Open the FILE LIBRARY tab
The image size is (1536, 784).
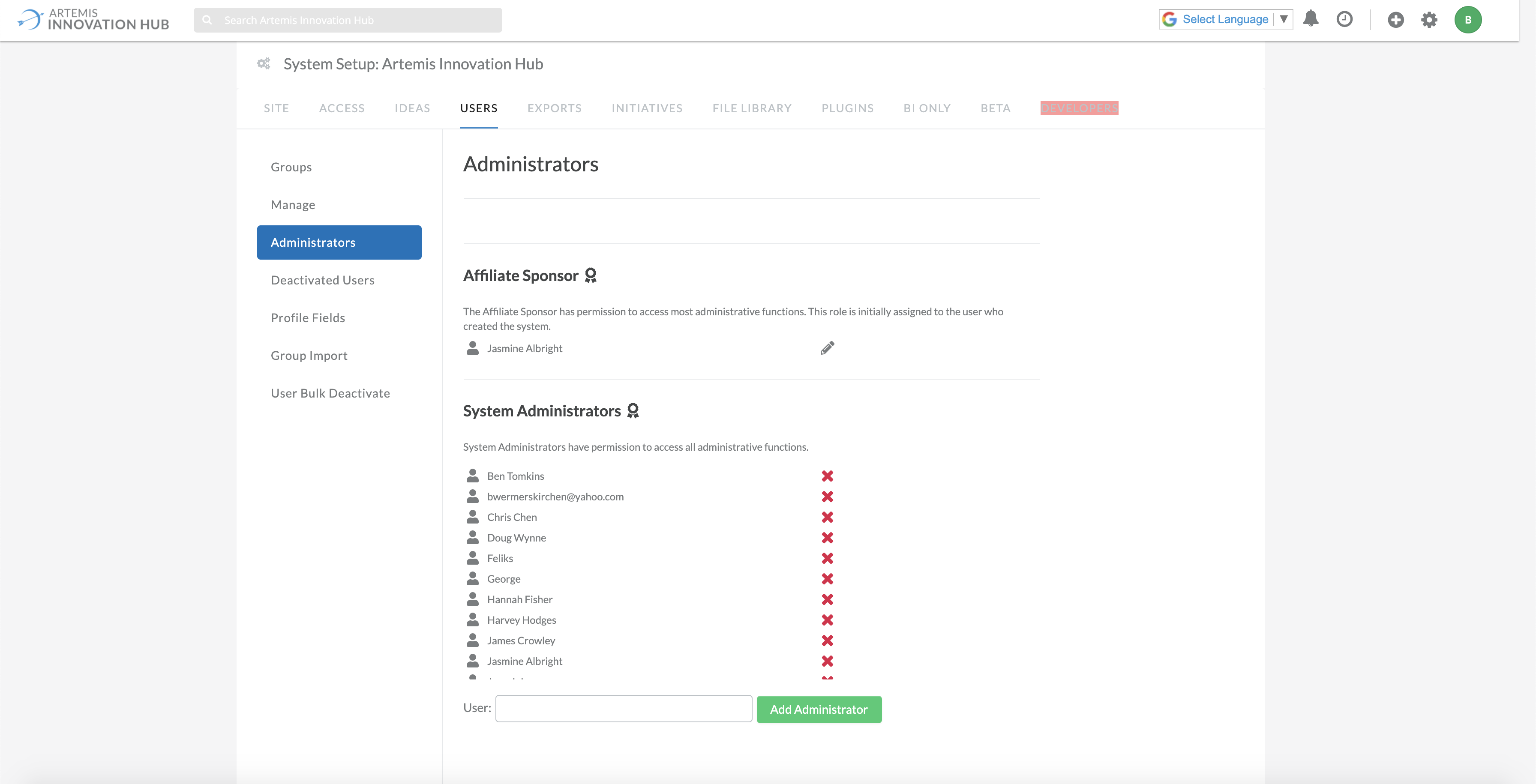pyautogui.click(x=752, y=108)
